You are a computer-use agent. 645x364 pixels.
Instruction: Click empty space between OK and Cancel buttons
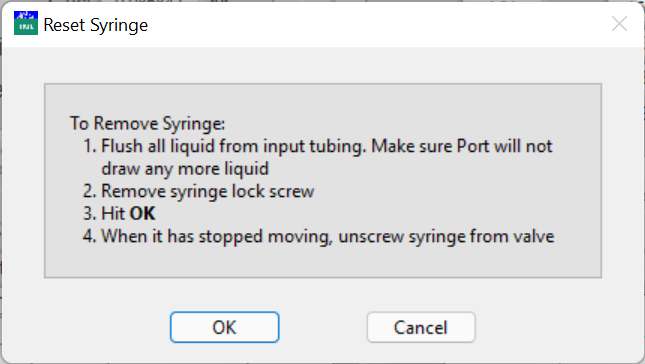323,327
